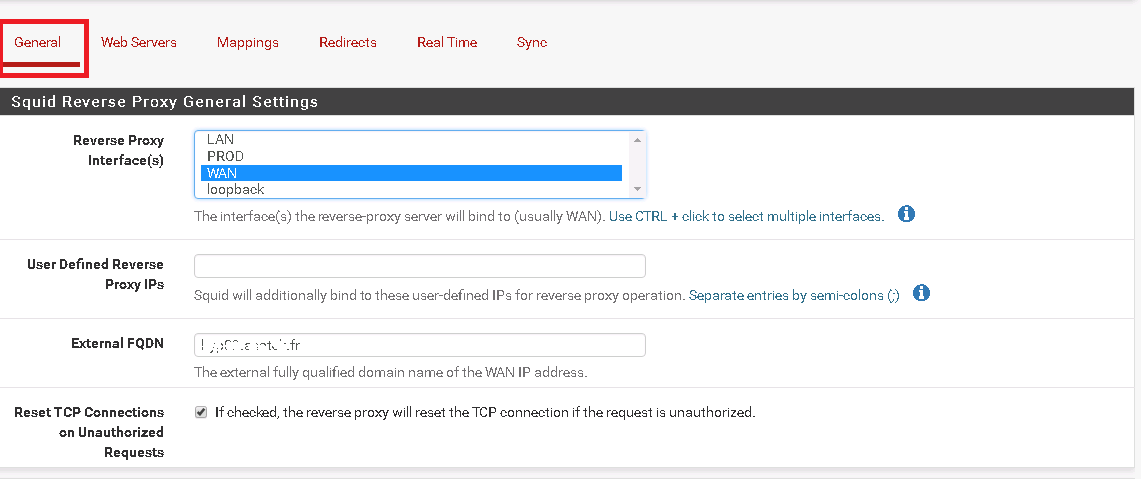Screen dimensions: 1141x479
Task: Go to the Redirects tab
Action: 348,42
